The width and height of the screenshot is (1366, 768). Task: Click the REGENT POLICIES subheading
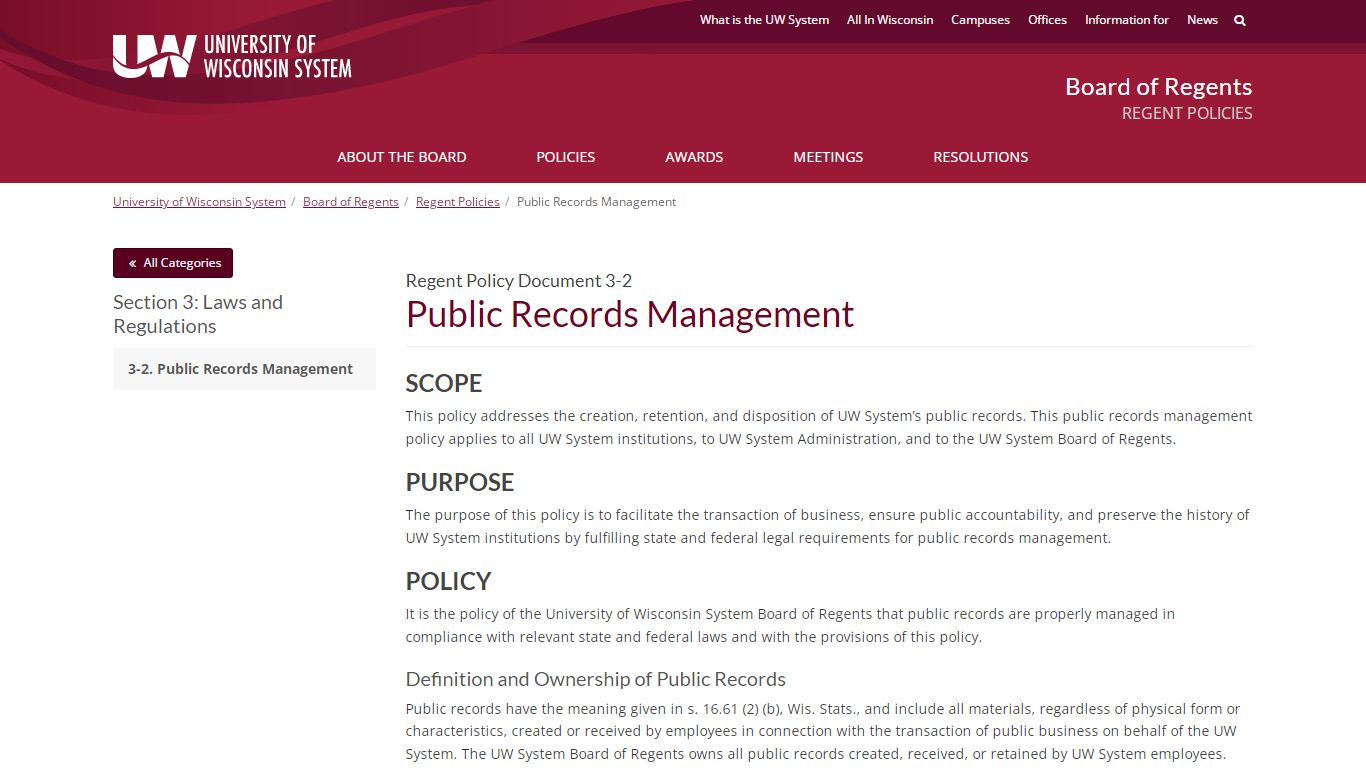[1187, 113]
